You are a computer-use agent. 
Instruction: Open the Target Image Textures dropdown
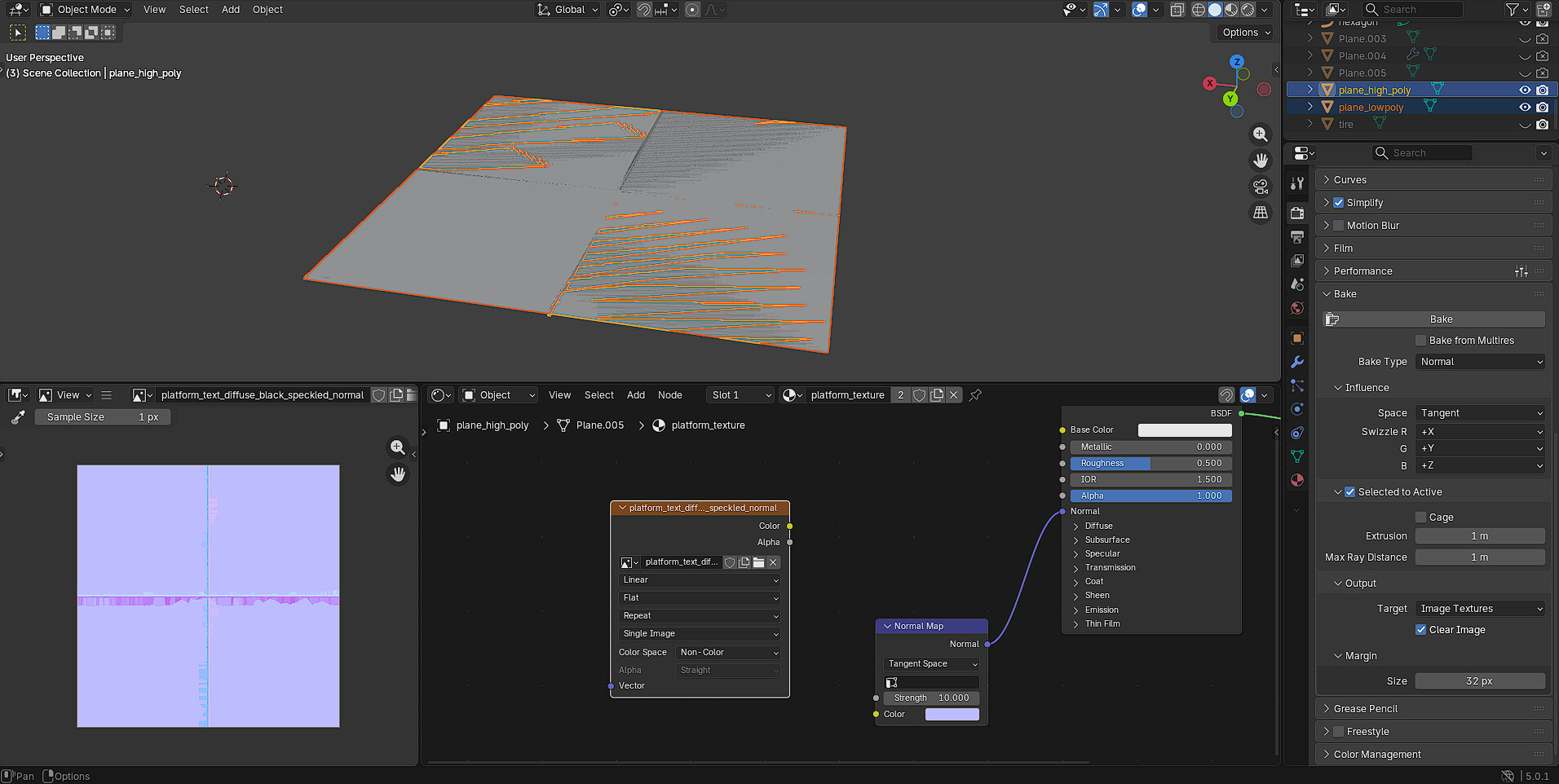[1480, 609]
